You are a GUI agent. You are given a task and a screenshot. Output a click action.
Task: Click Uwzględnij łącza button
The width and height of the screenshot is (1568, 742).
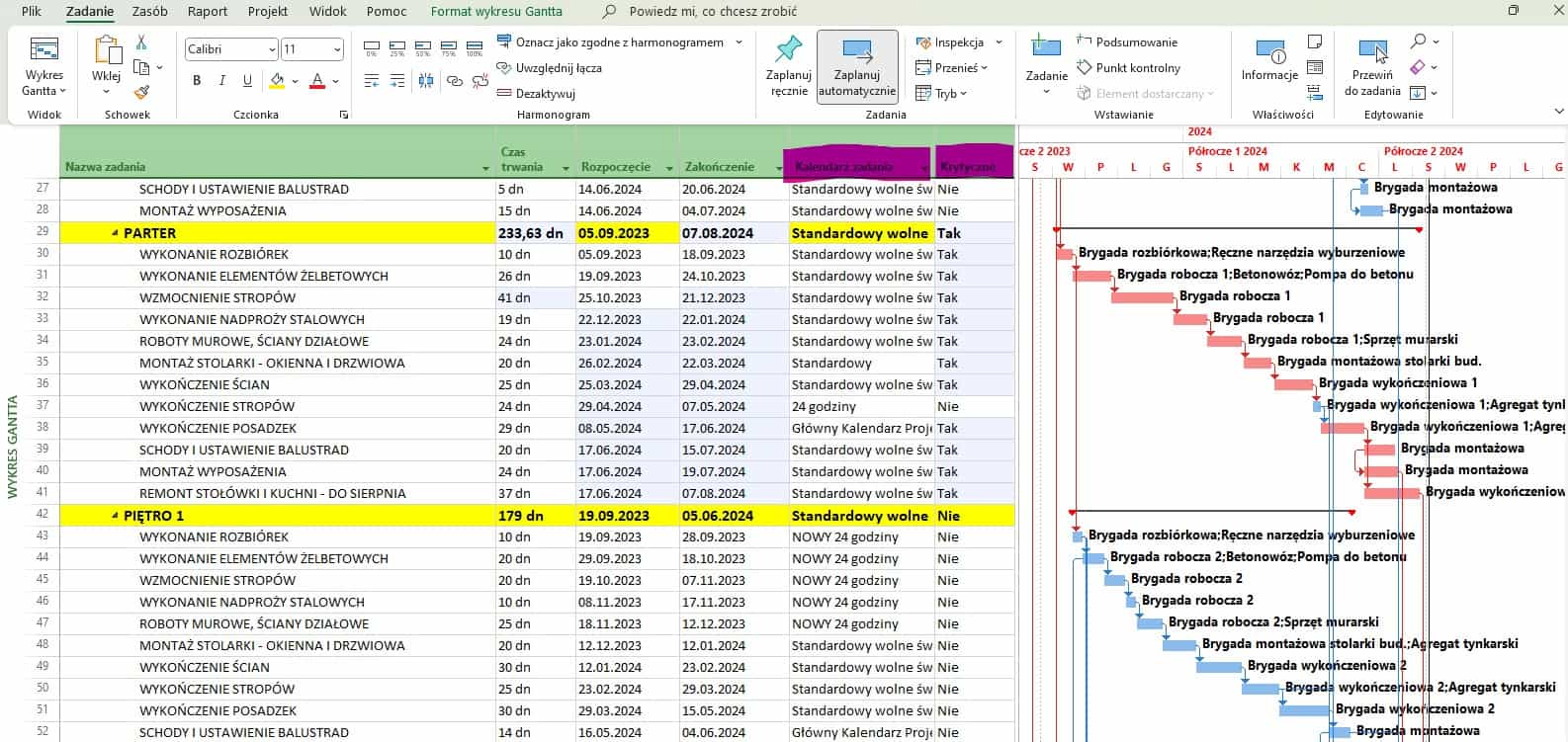[549, 68]
